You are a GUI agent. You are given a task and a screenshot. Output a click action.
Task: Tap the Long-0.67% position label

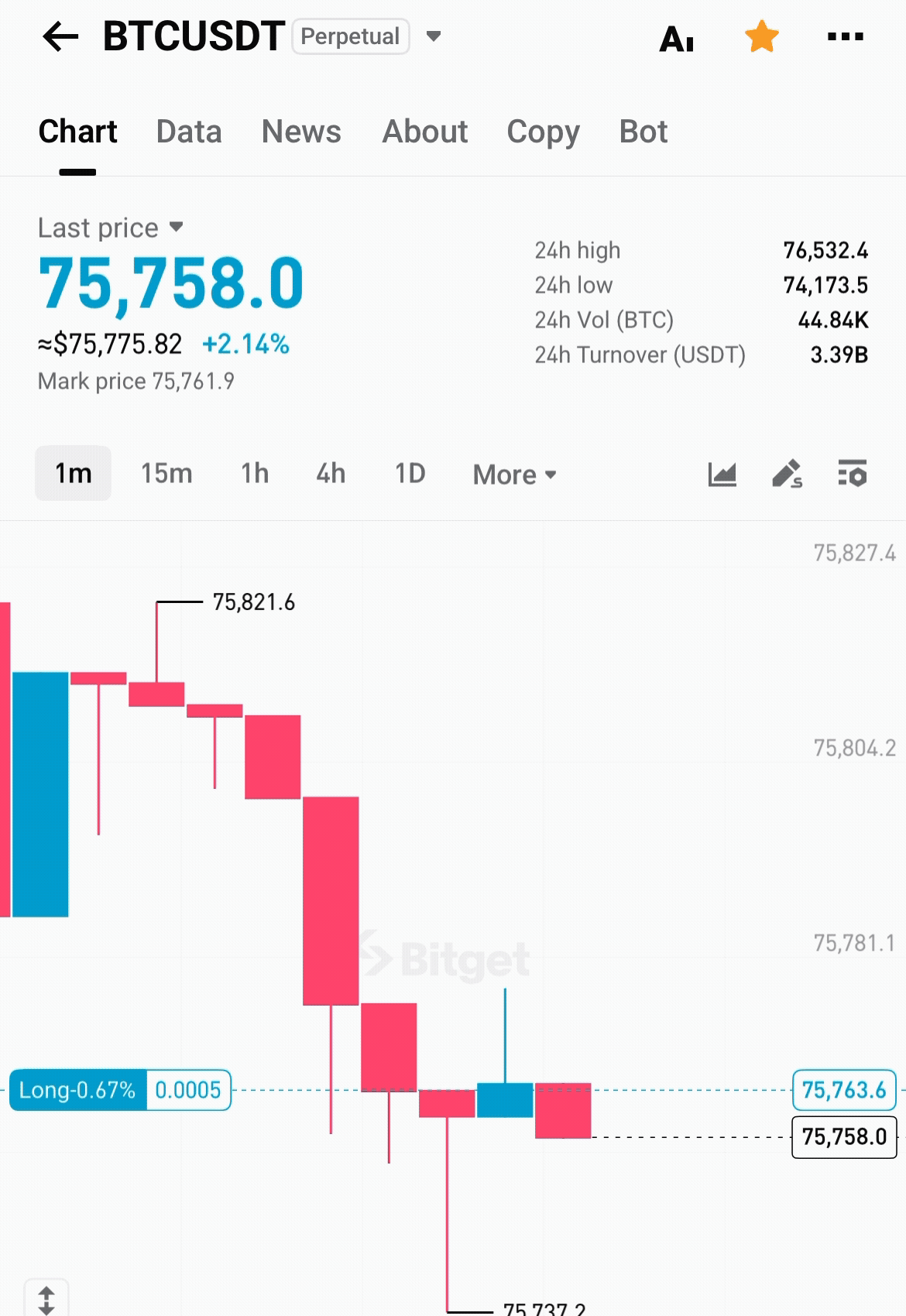(x=77, y=1090)
